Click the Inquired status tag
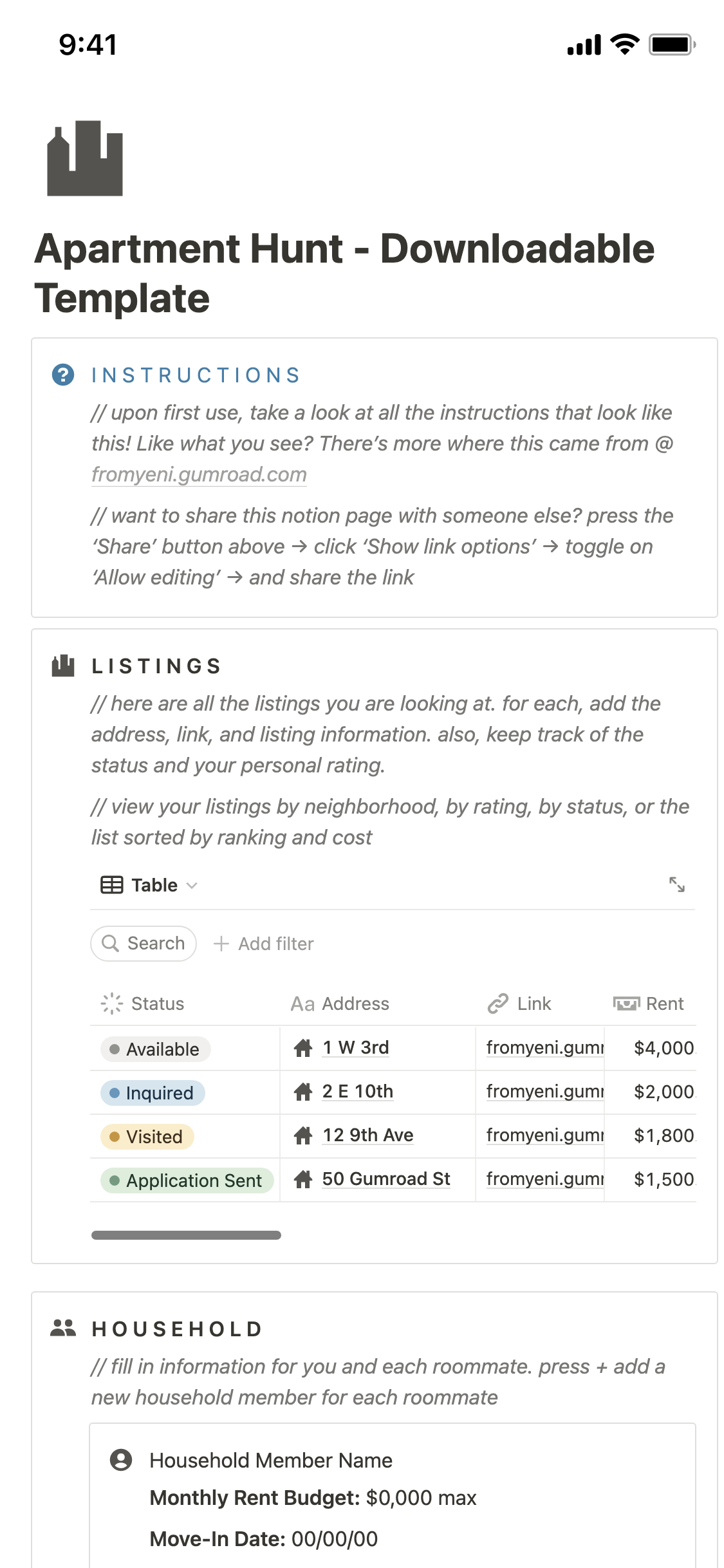The height and width of the screenshot is (1568, 724). 153,1093
